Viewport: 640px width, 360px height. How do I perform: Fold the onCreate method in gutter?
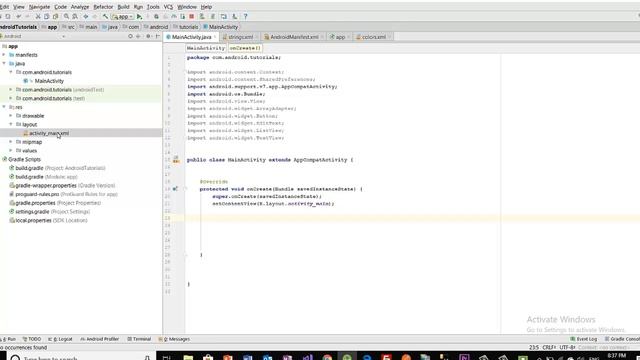185,189
